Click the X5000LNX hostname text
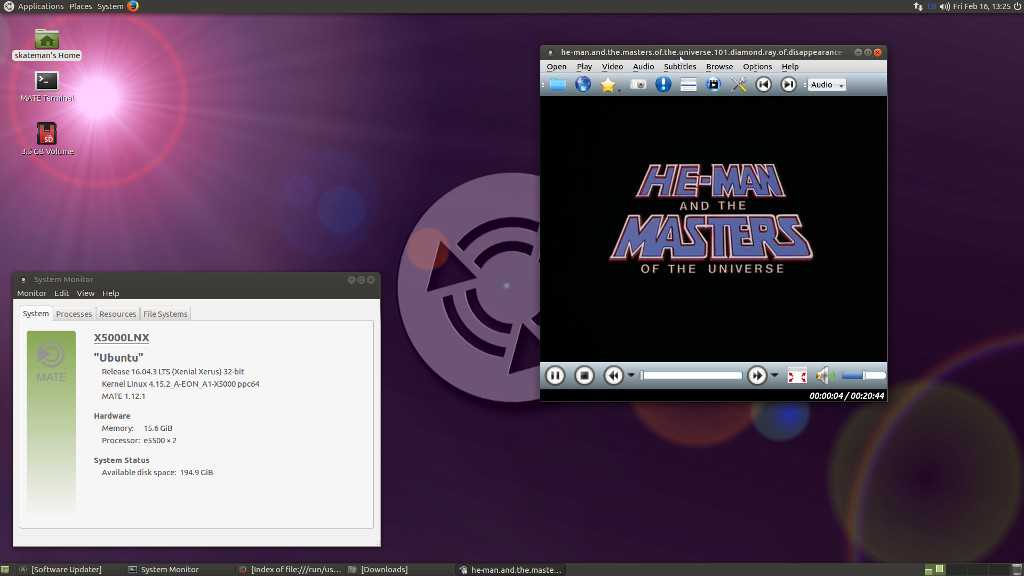1024x576 pixels. (x=121, y=338)
